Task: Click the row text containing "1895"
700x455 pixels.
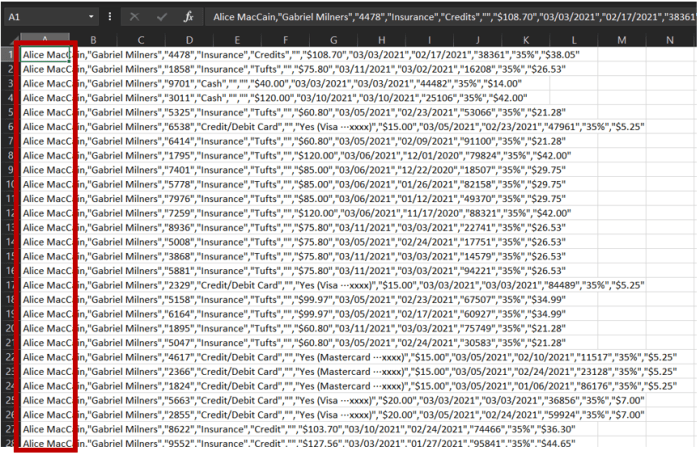Action: coord(294,329)
